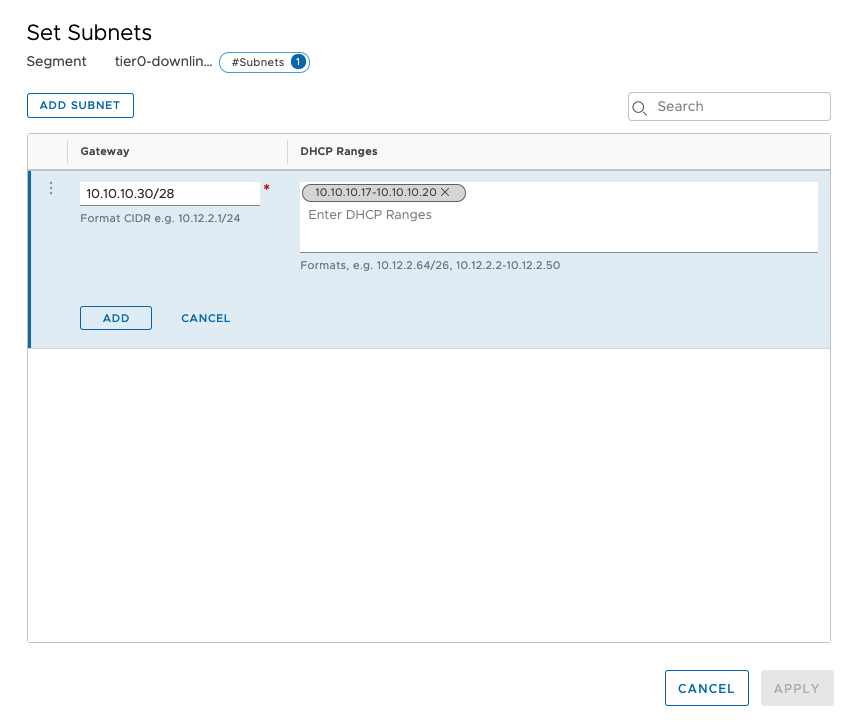Click the red required asterisk indicator

[266, 187]
